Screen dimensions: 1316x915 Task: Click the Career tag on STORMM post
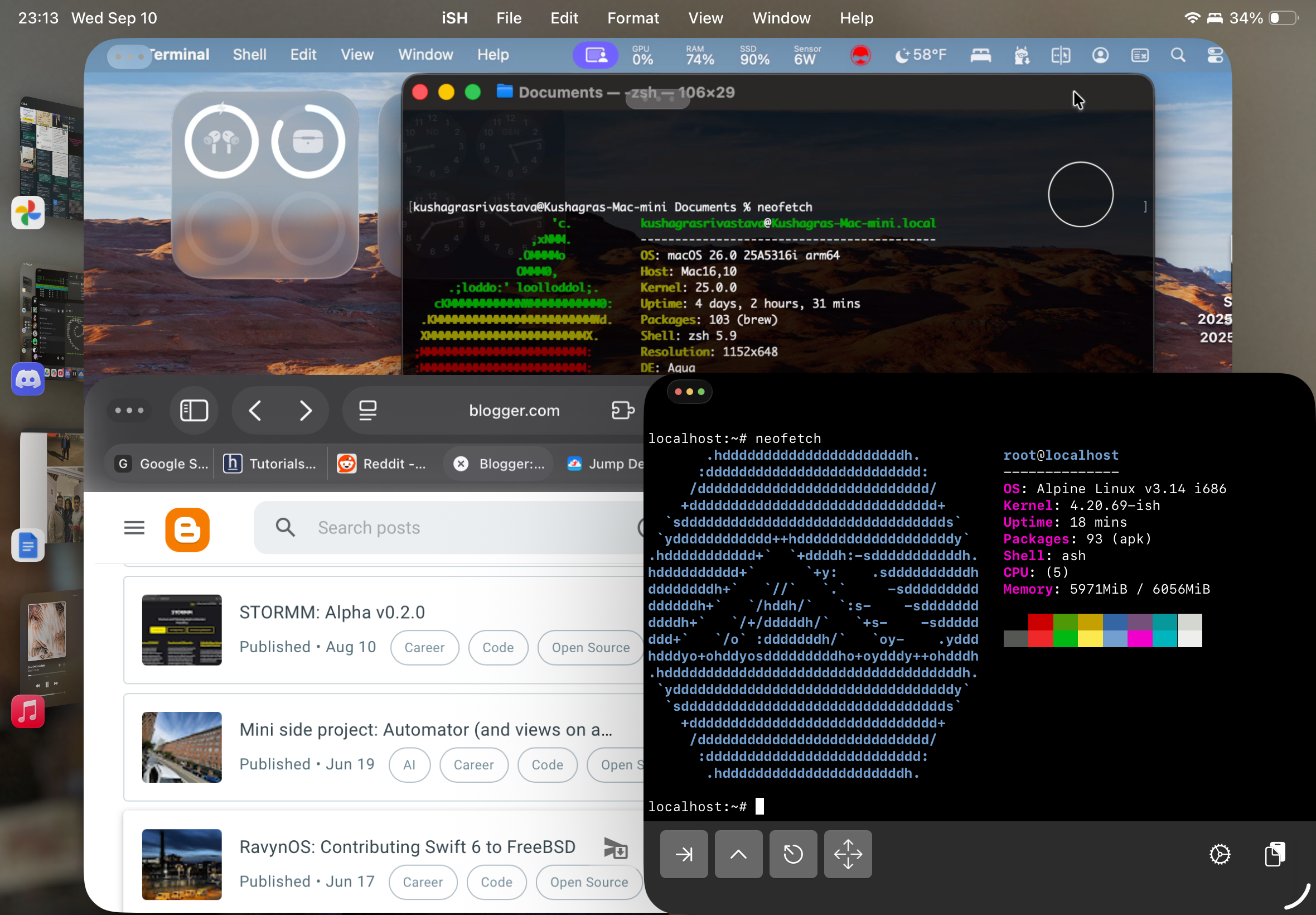424,647
